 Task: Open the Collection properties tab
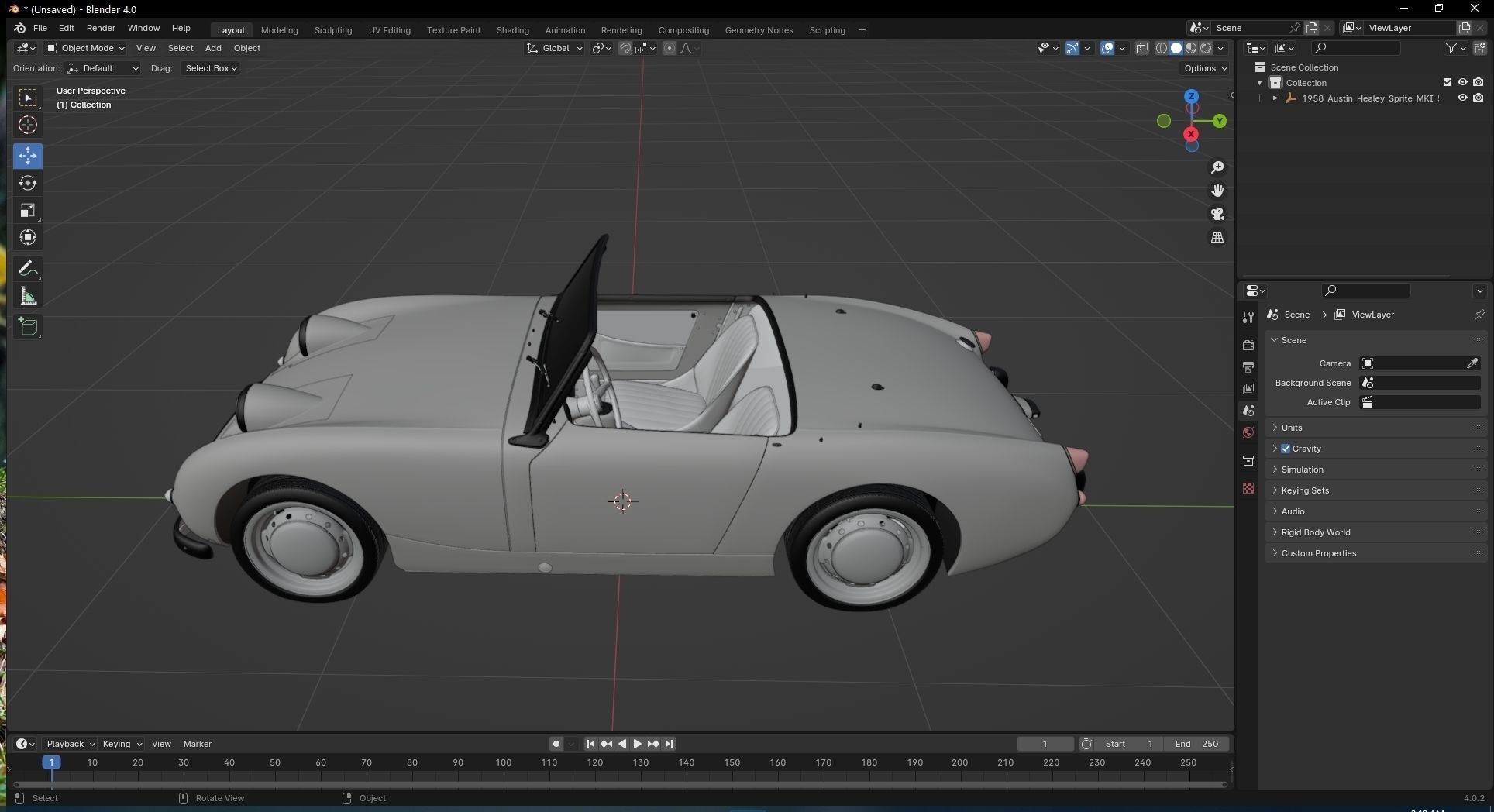pyautogui.click(x=1248, y=460)
